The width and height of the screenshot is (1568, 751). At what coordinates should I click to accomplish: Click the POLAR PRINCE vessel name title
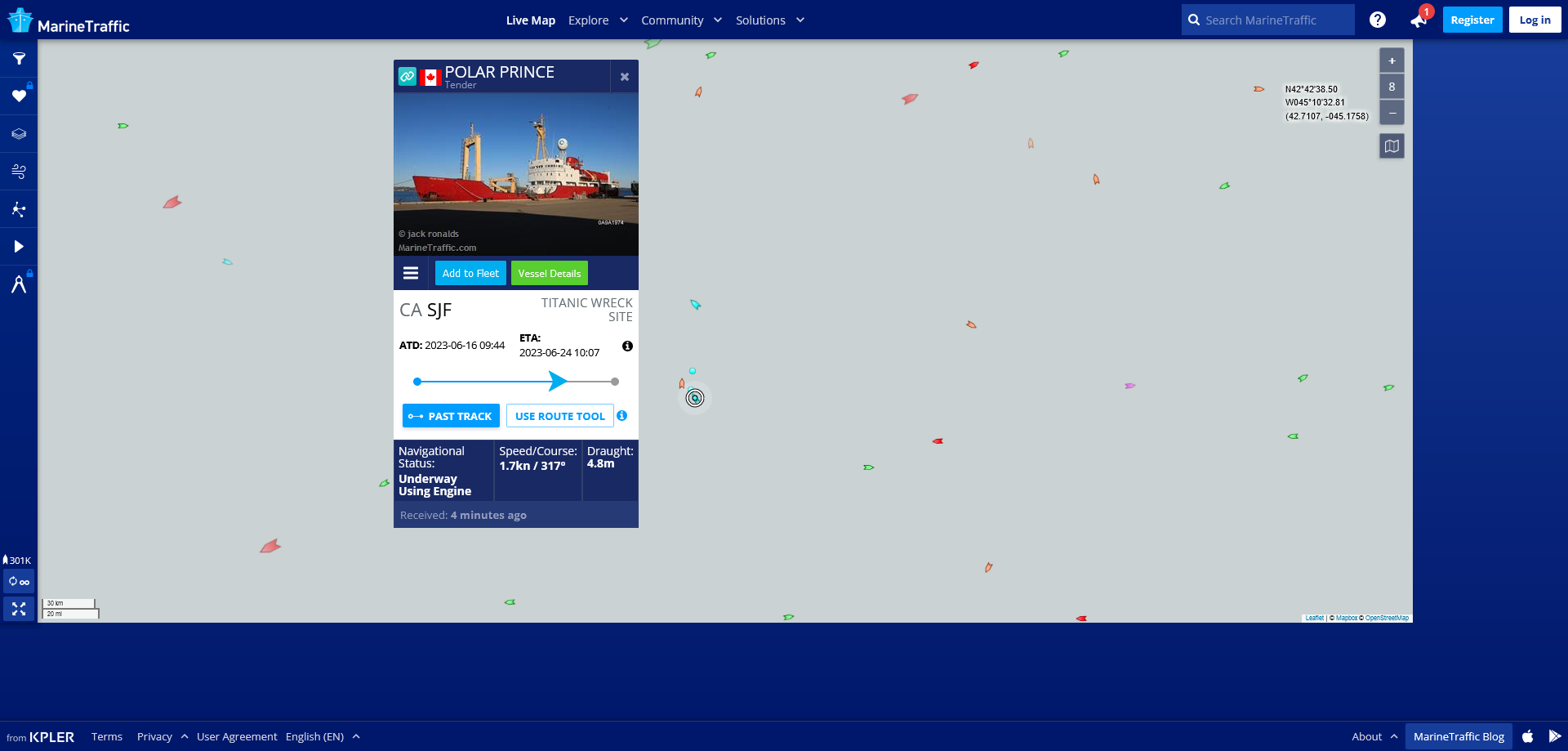point(499,72)
